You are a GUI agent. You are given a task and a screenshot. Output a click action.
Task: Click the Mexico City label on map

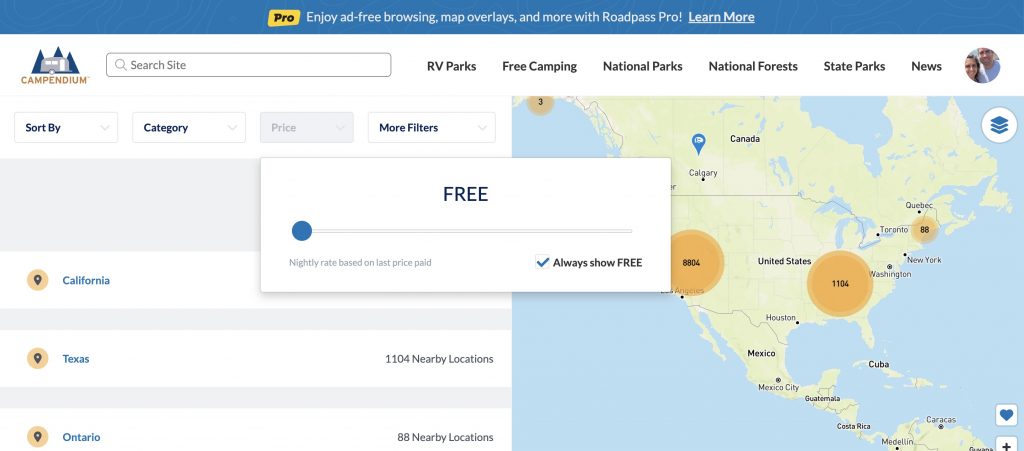[x=778, y=387]
